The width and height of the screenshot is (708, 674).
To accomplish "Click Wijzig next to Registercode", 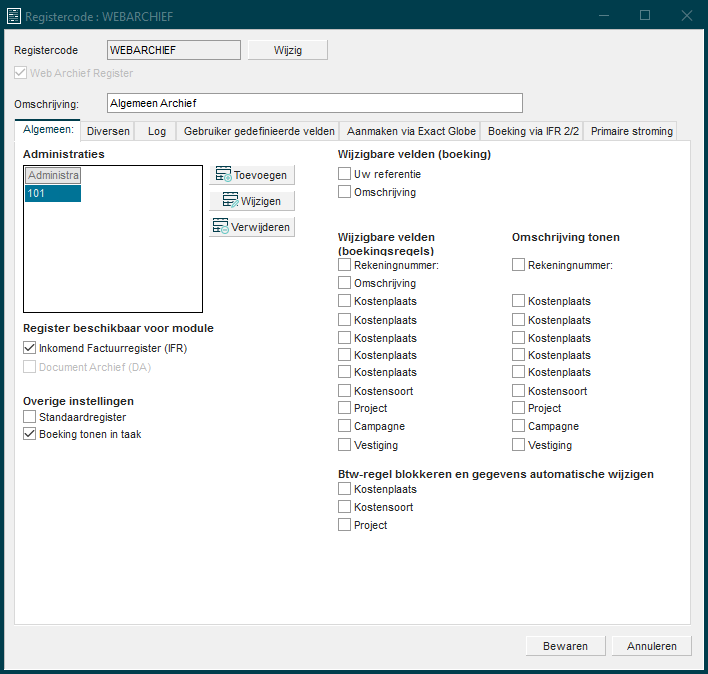I will coord(287,50).
